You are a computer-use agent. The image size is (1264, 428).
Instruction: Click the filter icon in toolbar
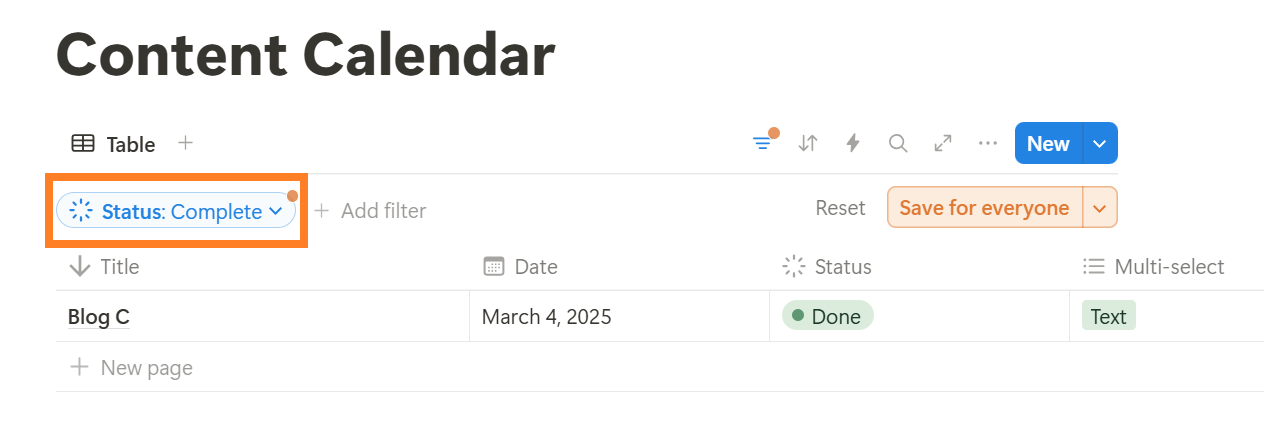pyautogui.click(x=763, y=143)
